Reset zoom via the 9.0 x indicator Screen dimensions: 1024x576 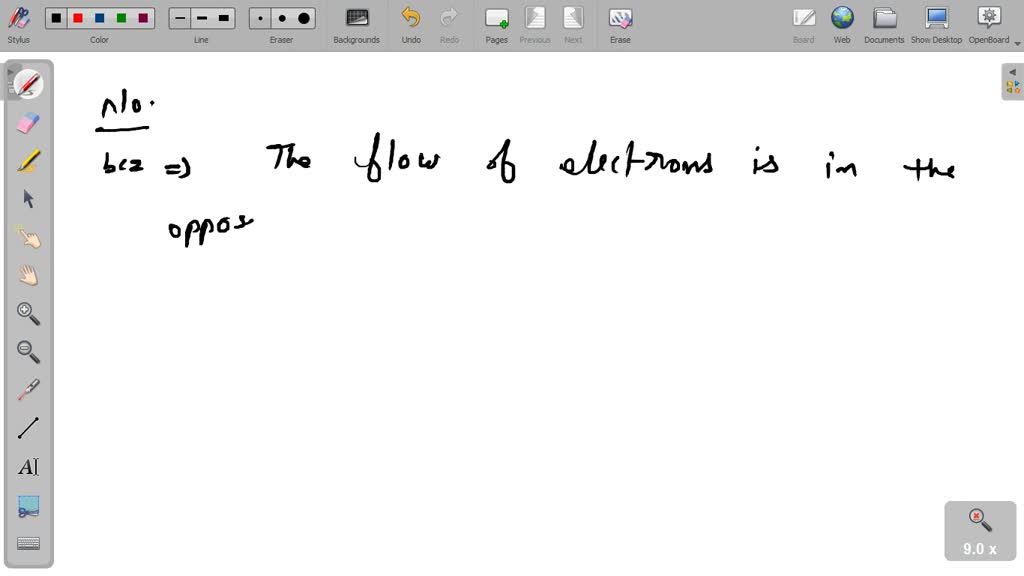coord(980,531)
